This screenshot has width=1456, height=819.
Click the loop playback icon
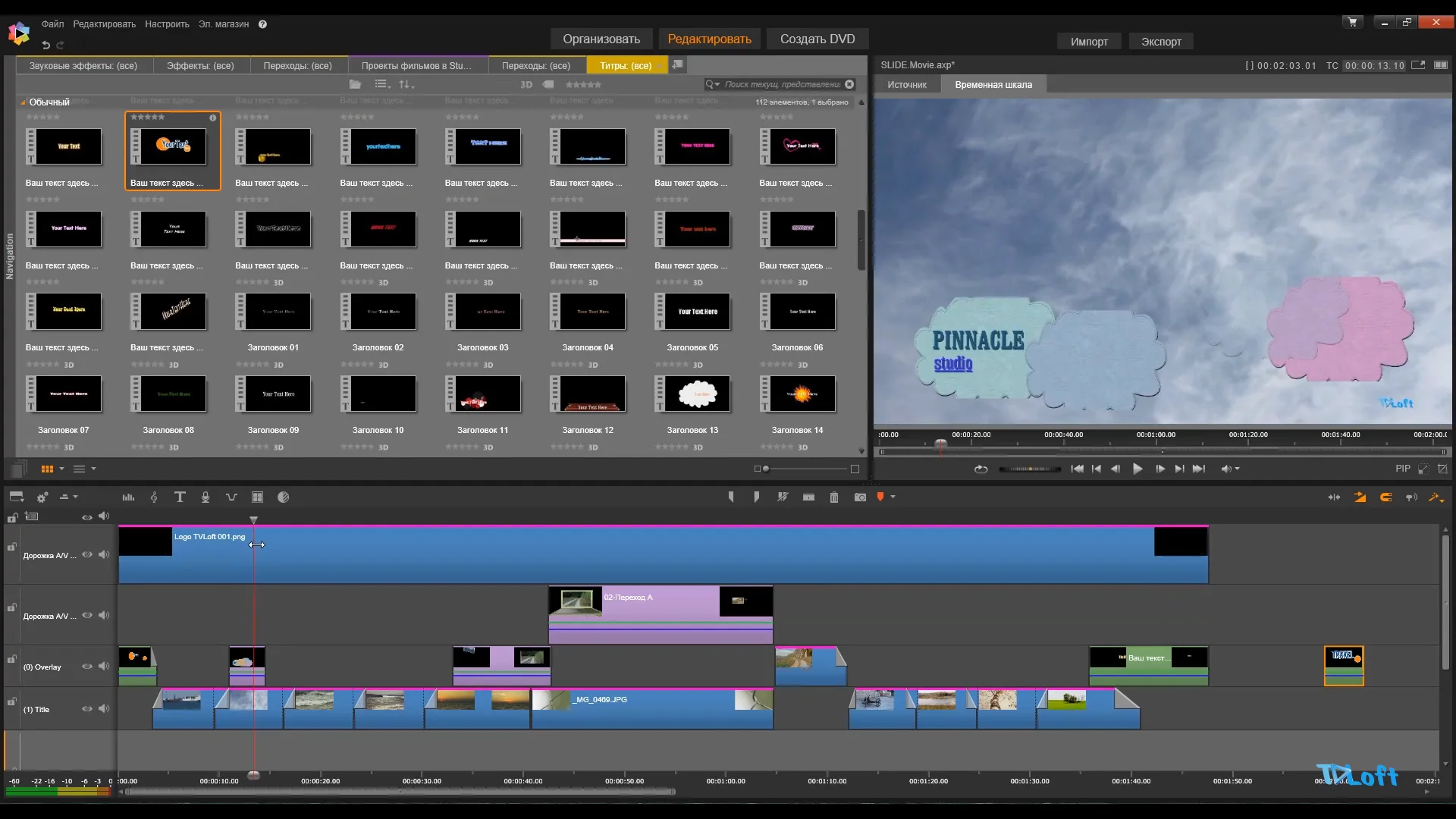(x=981, y=469)
